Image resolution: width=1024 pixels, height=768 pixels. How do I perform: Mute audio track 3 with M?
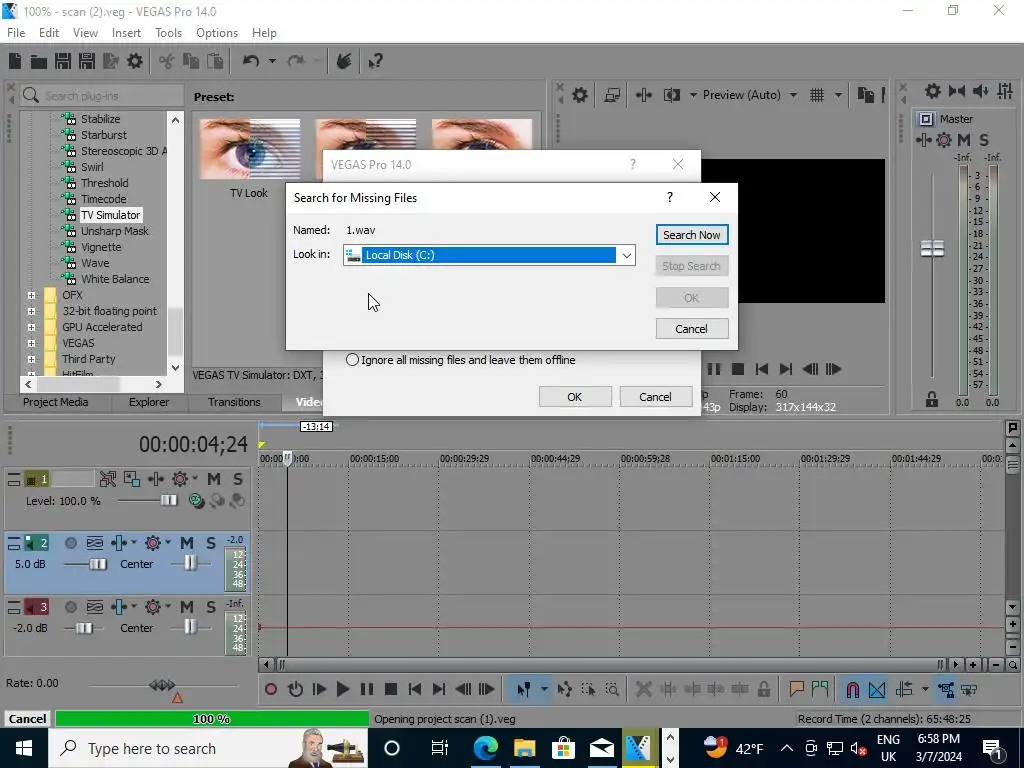point(187,607)
